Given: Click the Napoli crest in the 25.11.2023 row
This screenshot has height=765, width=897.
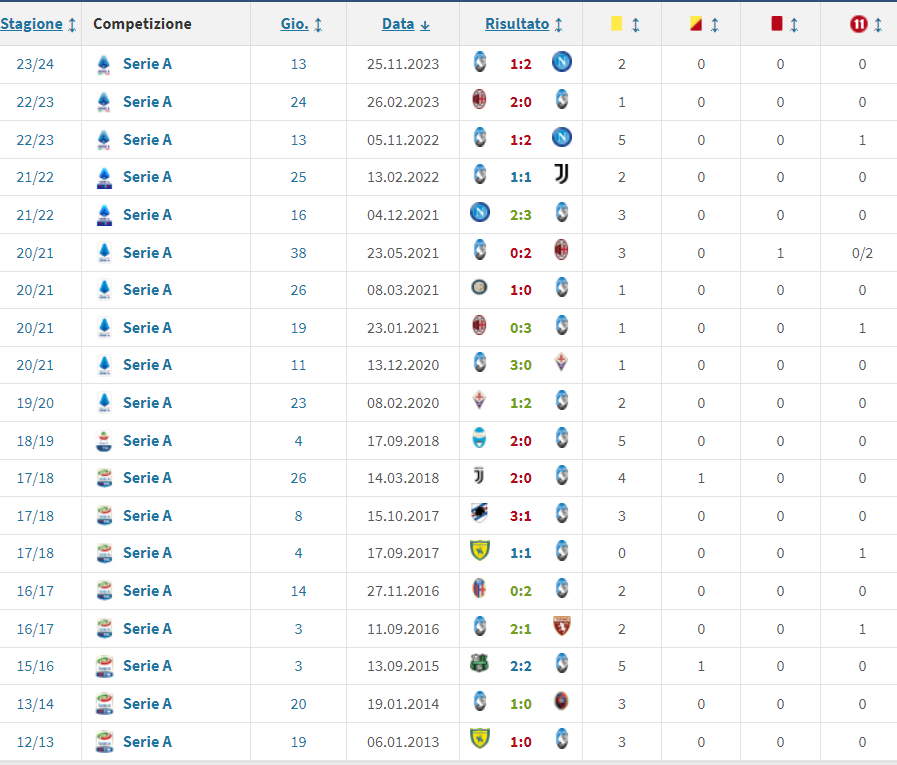Looking at the screenshot, I should point(562,64).
